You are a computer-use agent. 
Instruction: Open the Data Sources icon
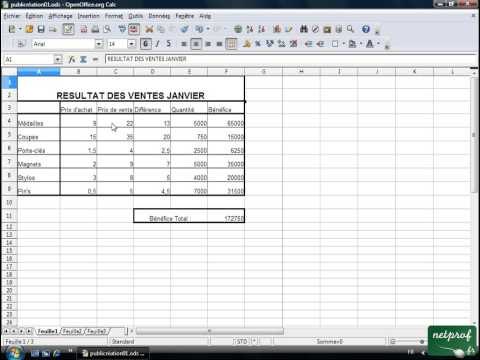(339, 29)
